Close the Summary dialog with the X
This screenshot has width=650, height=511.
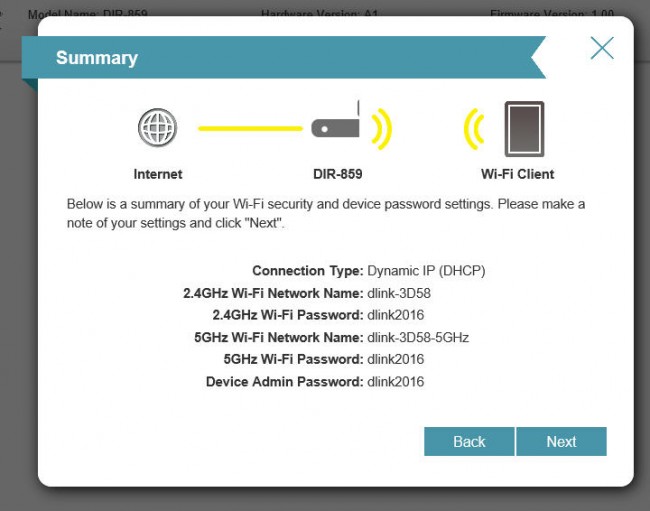602,48
